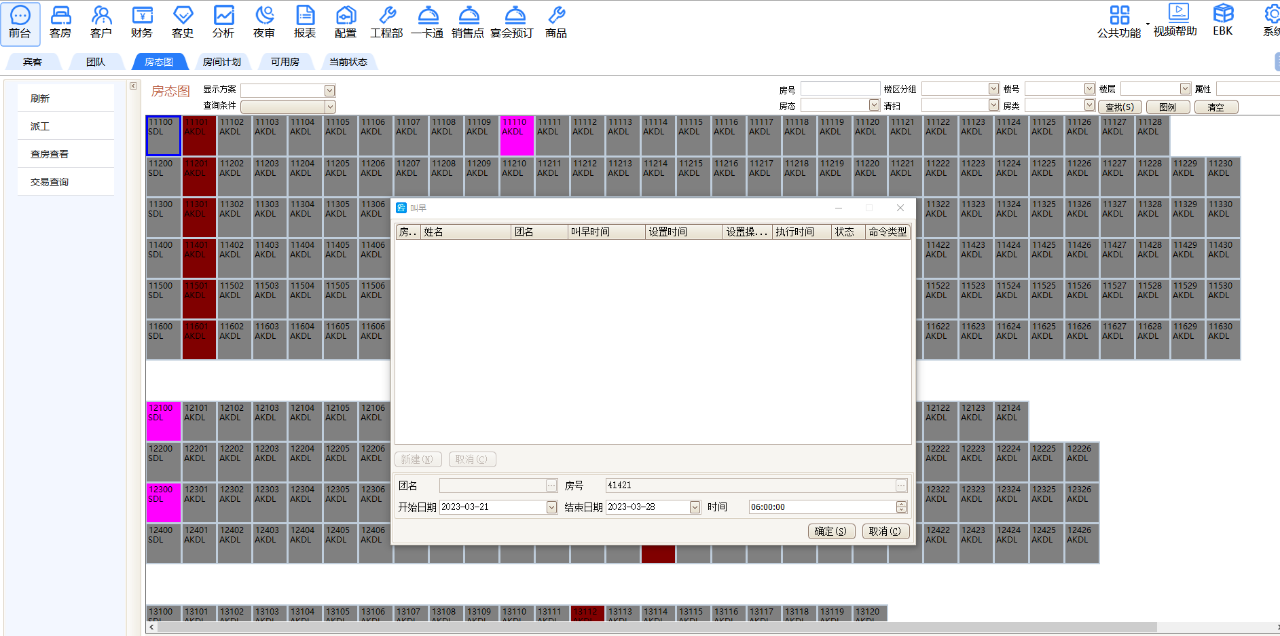
Task: Click the 查找(S) search button
Action: pyautogui.click(x=1119, y=107)
